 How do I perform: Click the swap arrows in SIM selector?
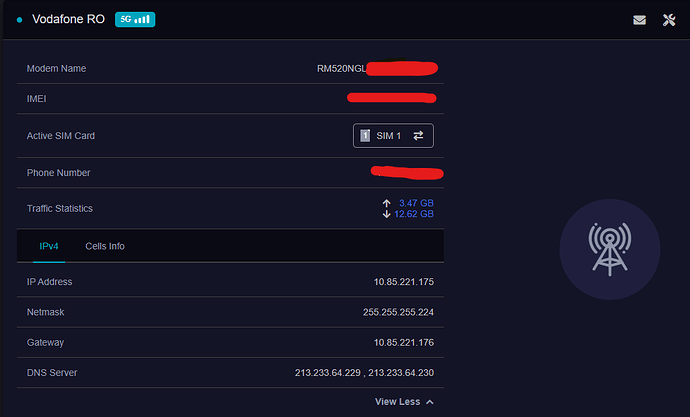coord(418,135)
